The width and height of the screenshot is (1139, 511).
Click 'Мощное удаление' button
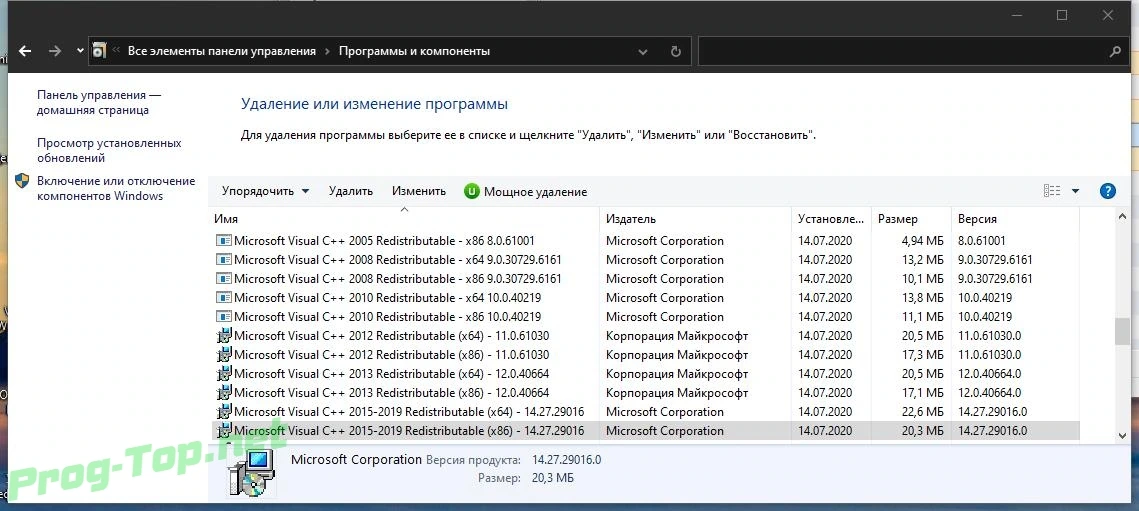pos(526,192)
